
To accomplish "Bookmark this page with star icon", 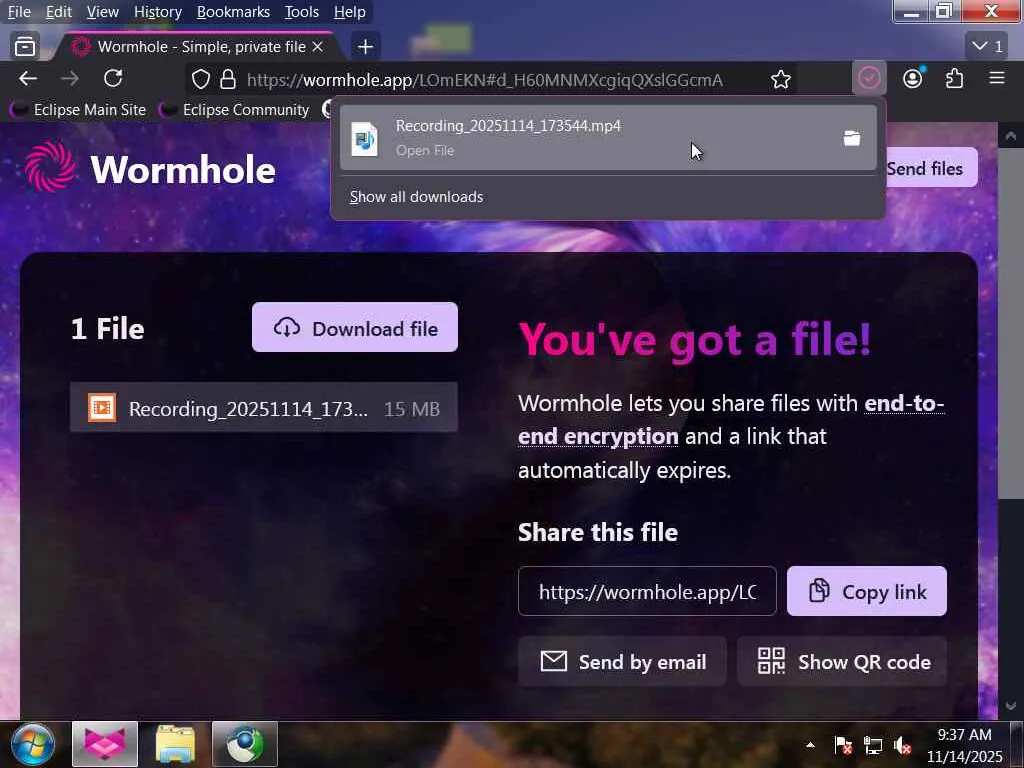I will pos(780,80).
